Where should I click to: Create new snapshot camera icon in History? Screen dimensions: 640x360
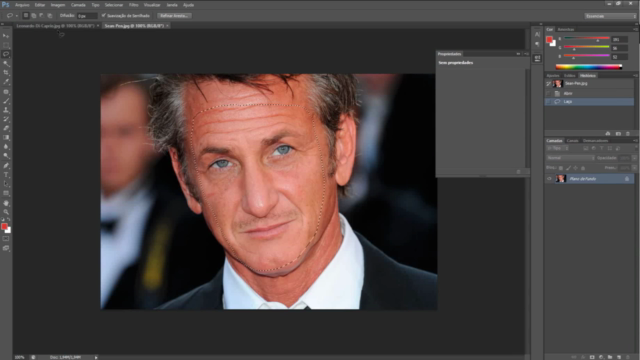618,133
